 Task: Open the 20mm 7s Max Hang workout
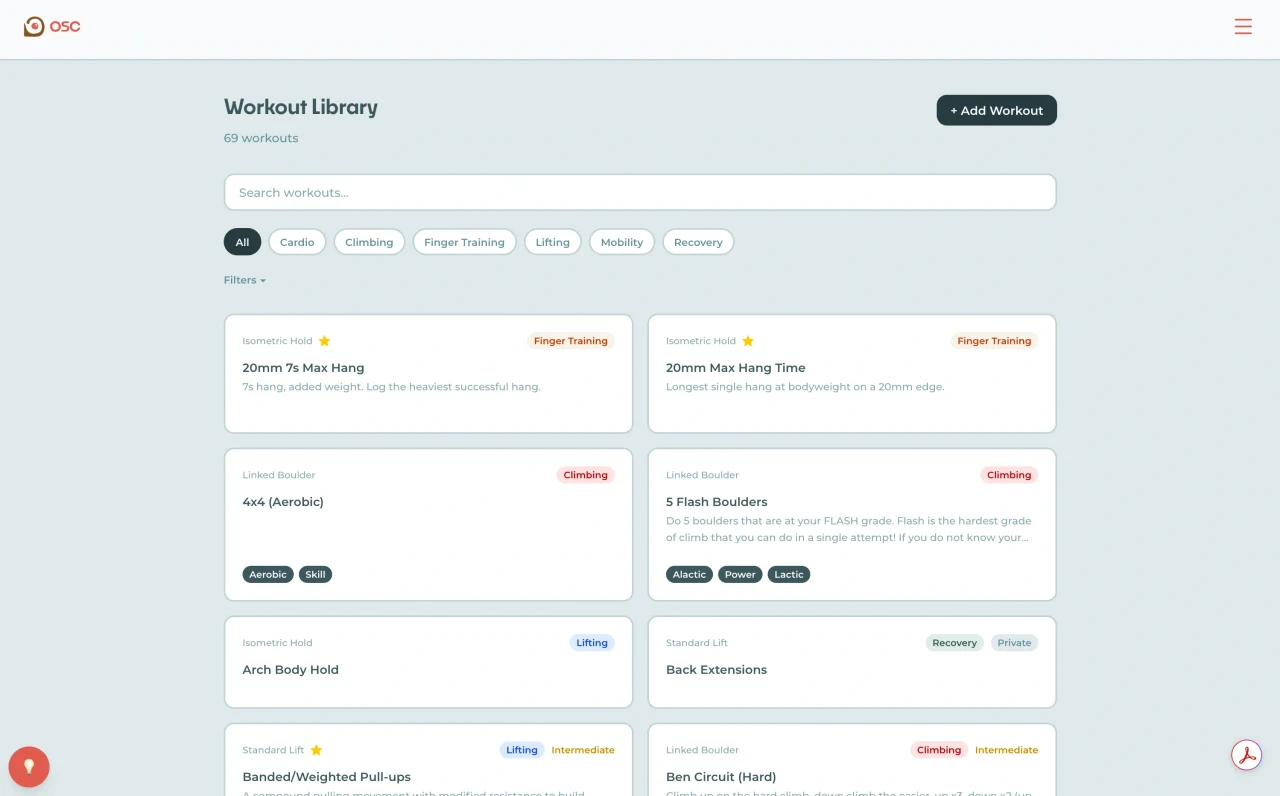tap(428, 373)
